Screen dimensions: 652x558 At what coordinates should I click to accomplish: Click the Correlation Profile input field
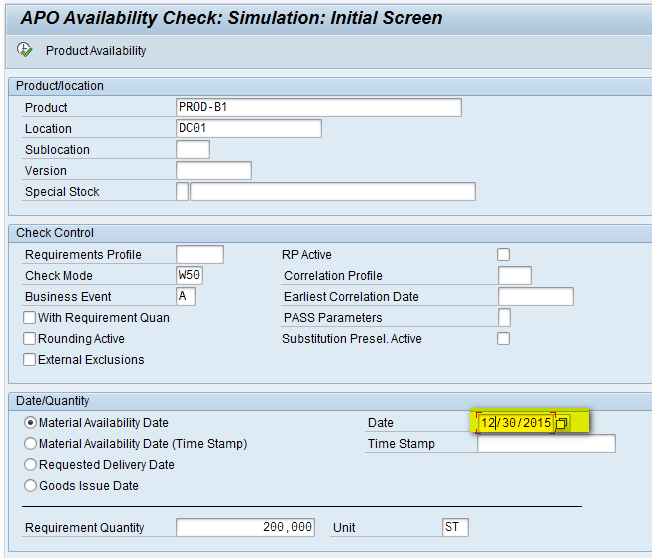click(515, 275)
